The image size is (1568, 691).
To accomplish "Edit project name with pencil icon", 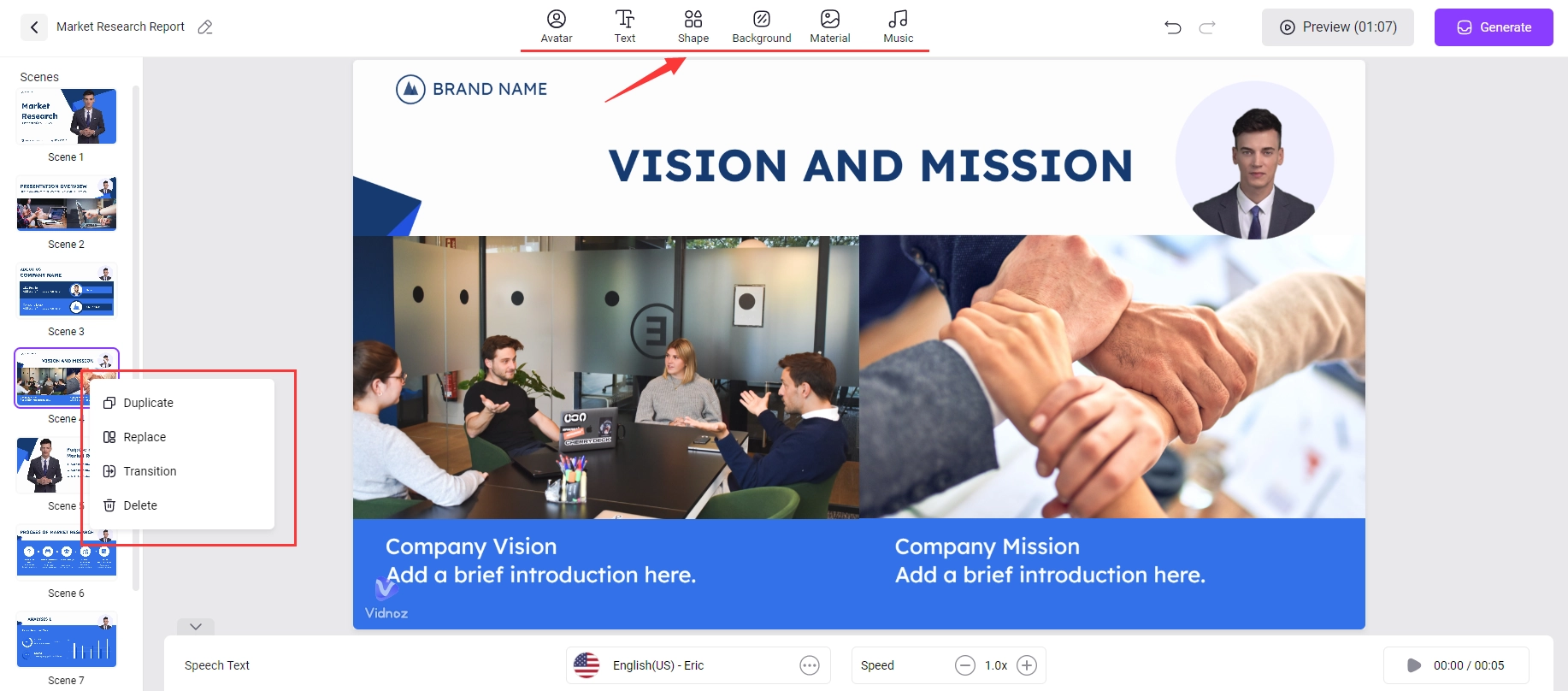I will (x=205, y=27).
